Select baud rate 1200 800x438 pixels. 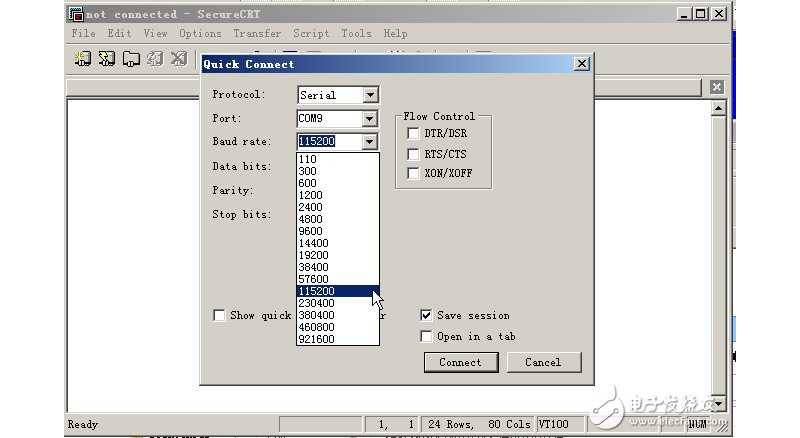click(x=338, y=195)
